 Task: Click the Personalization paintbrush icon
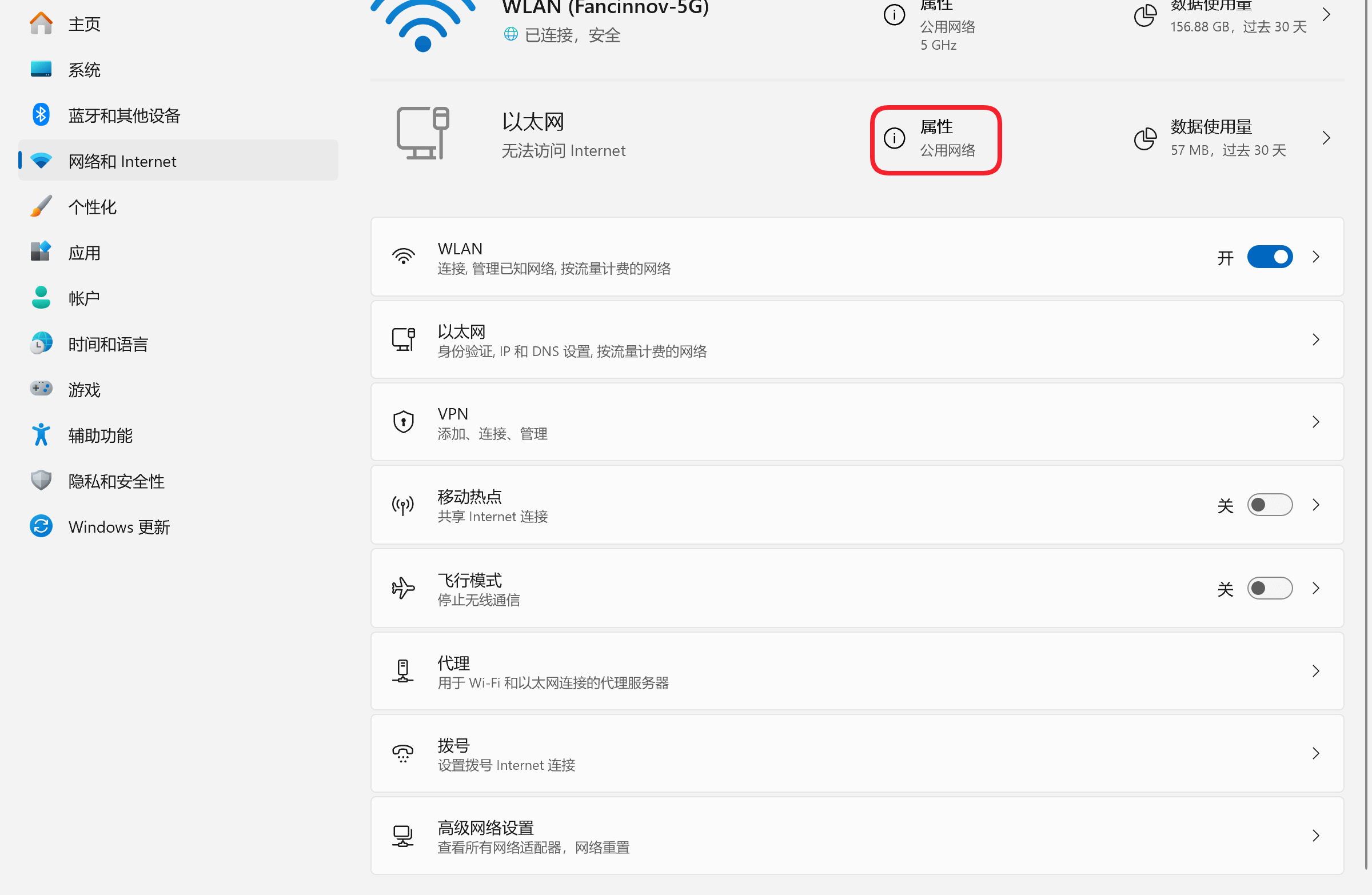[41, 206]
